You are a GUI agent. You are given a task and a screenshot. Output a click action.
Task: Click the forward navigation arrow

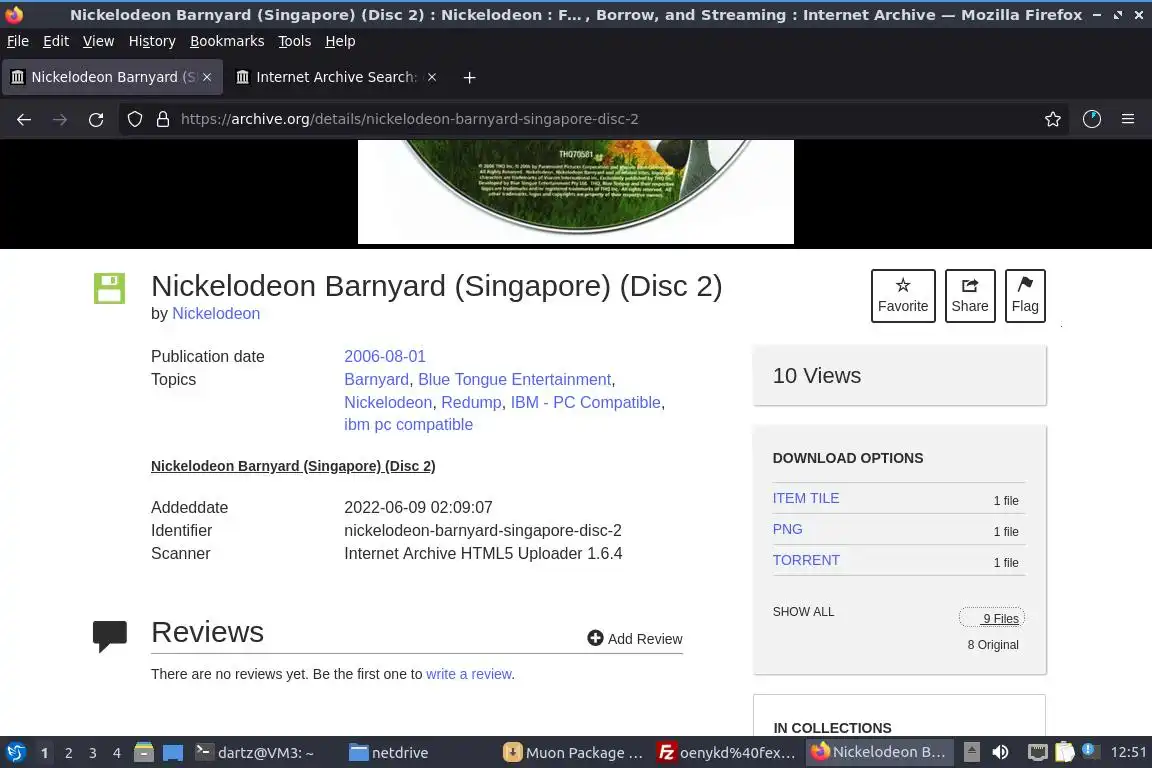[60, 119]
